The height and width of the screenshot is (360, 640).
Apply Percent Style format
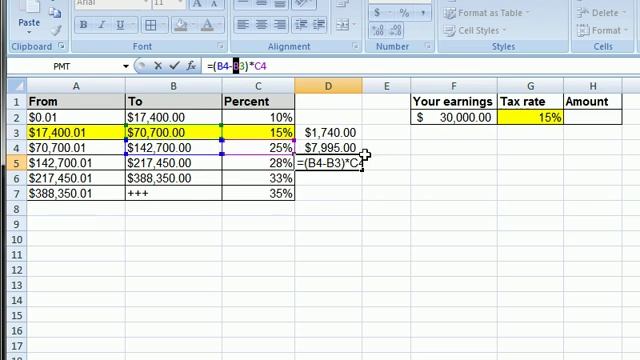pyautogui.click(x=404, y=13)
